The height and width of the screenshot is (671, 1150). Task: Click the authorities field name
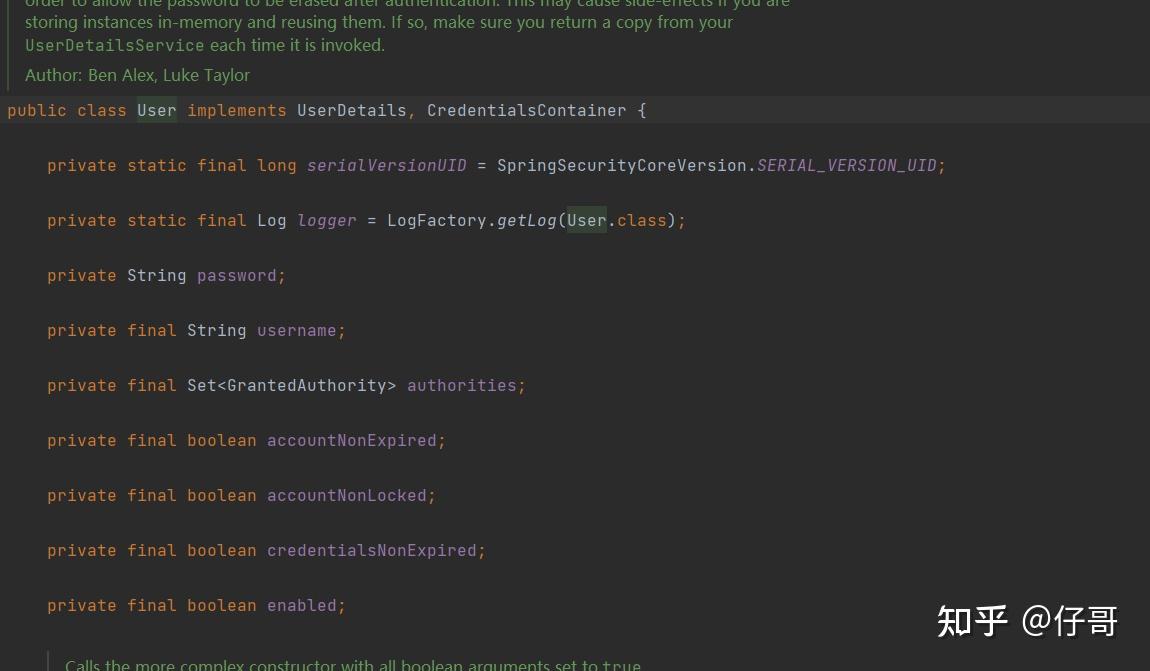pos(461,385)
